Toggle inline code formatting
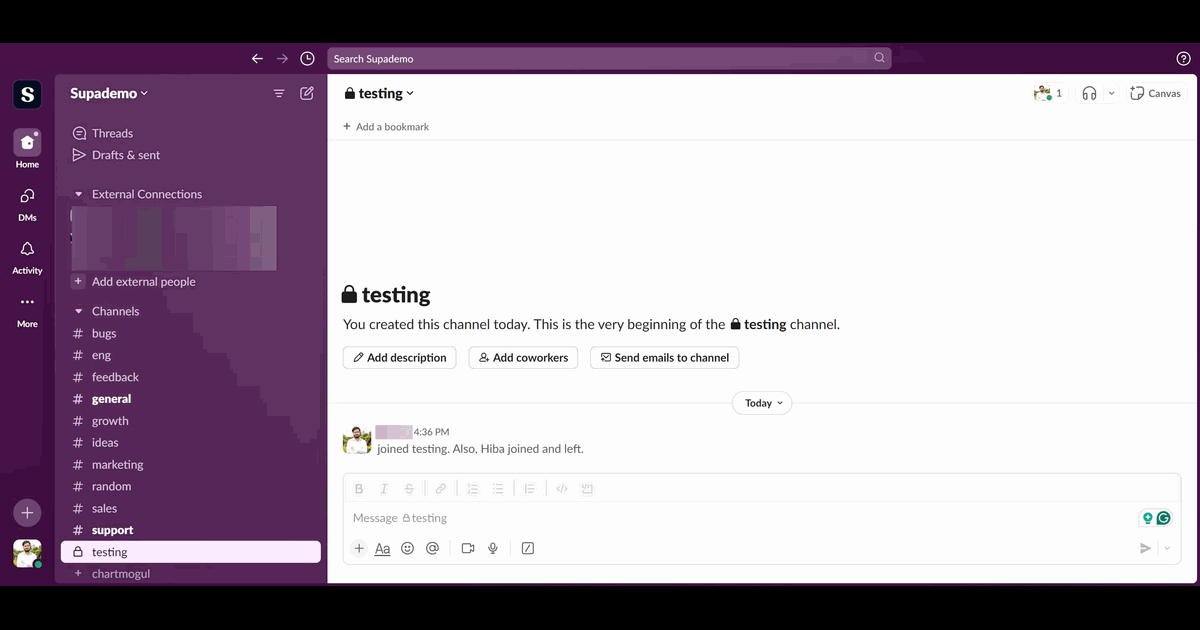Viewport: 1200px width, 630px height. [561, 489]
